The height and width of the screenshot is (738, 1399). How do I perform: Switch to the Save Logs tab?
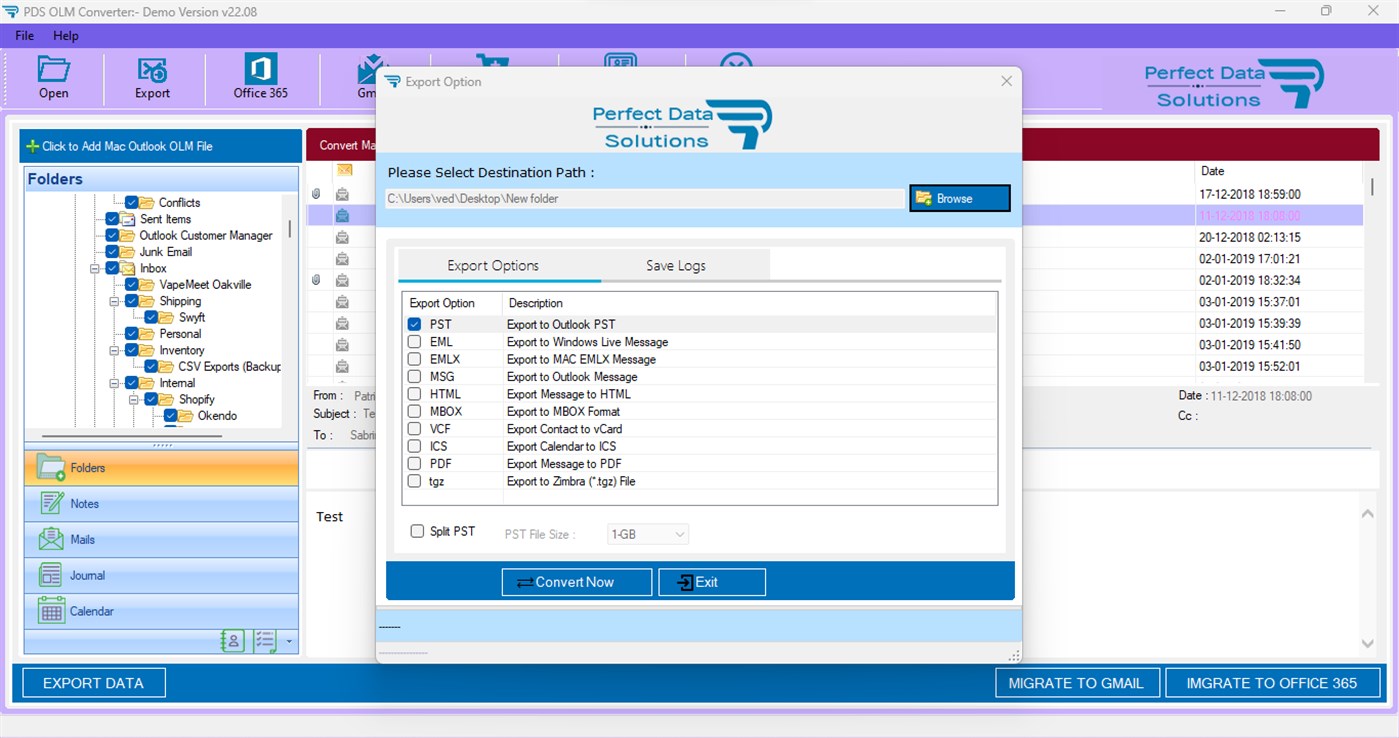click(x=675, y=265)
